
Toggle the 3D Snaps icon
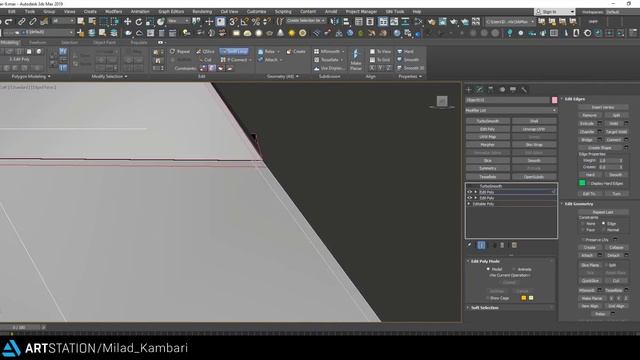[x=233, y=22]
